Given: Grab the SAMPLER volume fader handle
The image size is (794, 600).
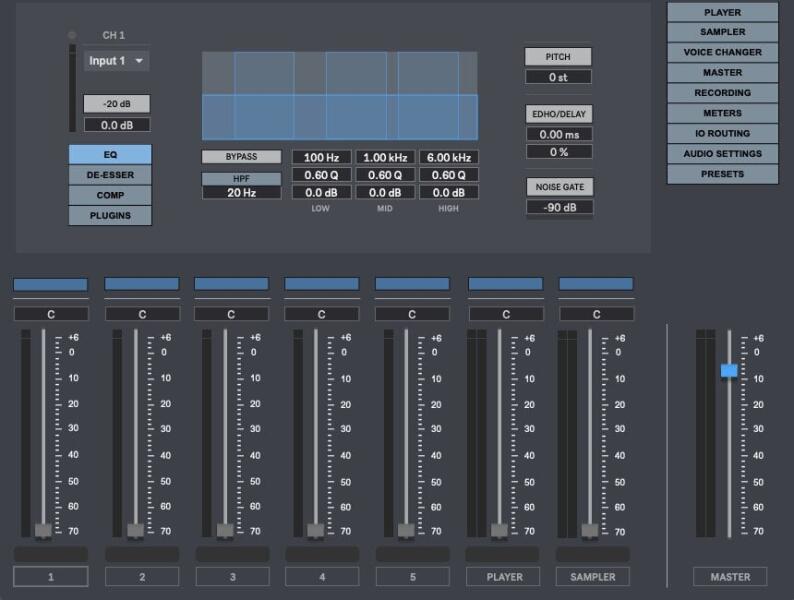Looking at the screenshot, I should coord(590,531).
